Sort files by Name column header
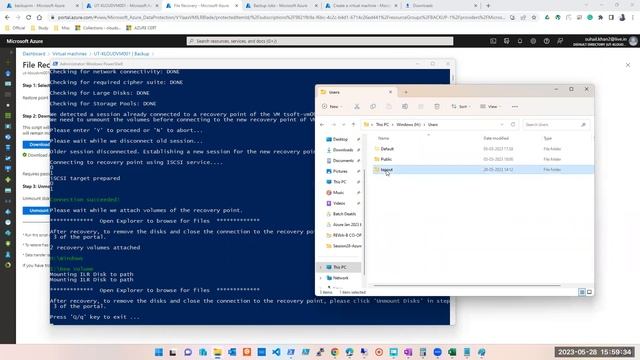The width and height of the screenshot is (640, 360). 383,138
